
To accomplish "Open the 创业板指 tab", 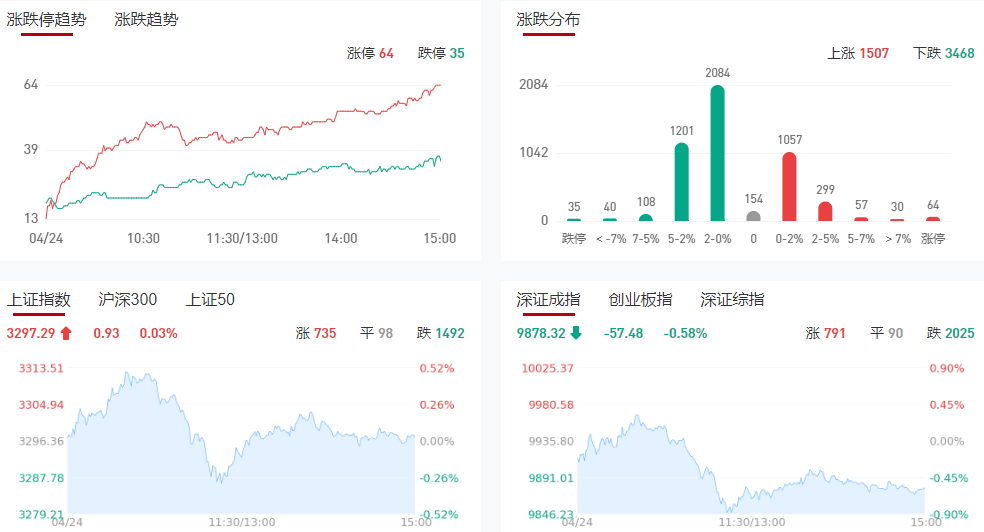I will 640,299.
